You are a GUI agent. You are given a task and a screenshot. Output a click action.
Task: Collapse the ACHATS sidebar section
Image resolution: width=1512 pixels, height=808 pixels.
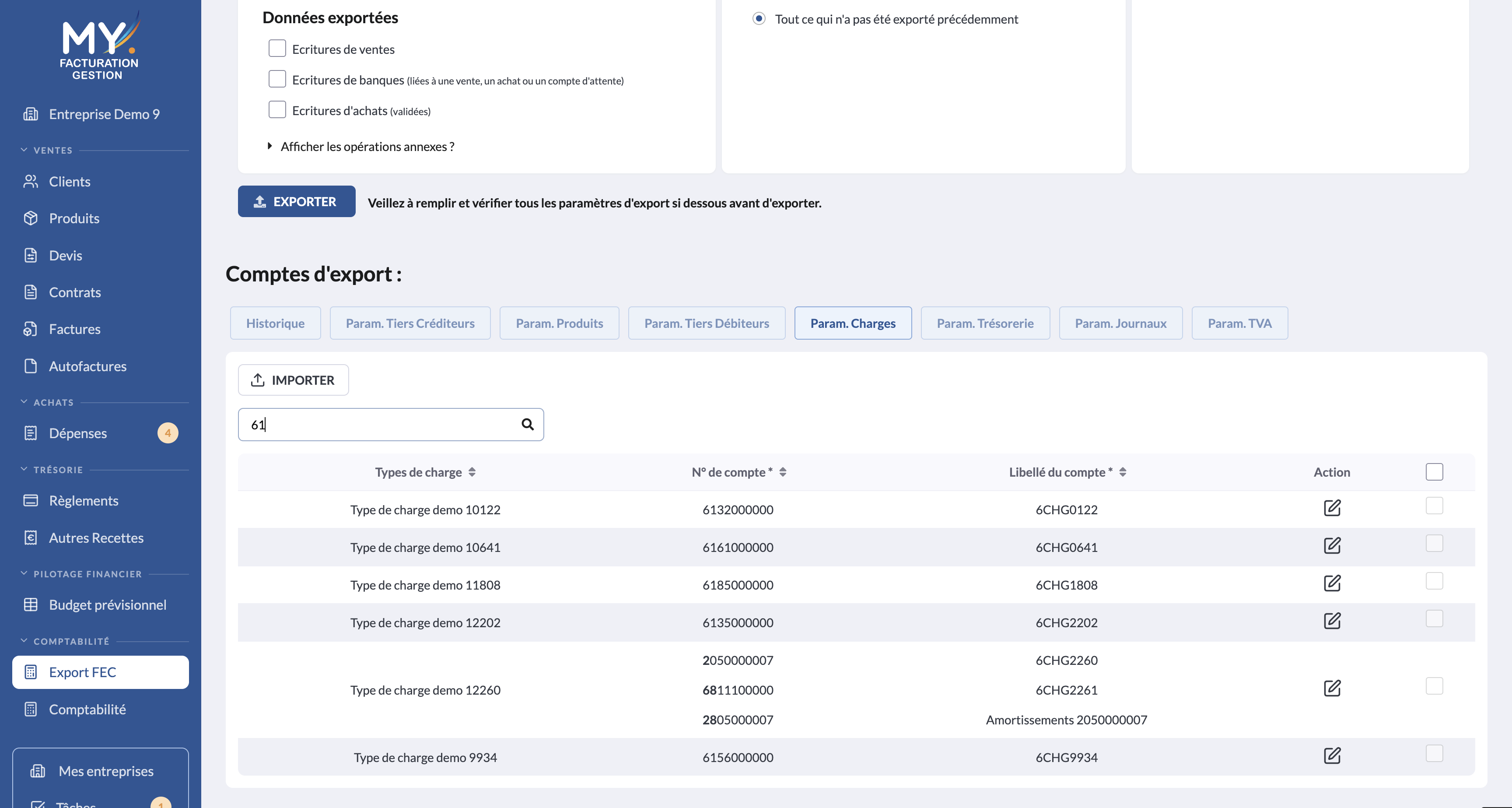pos(24,402)
